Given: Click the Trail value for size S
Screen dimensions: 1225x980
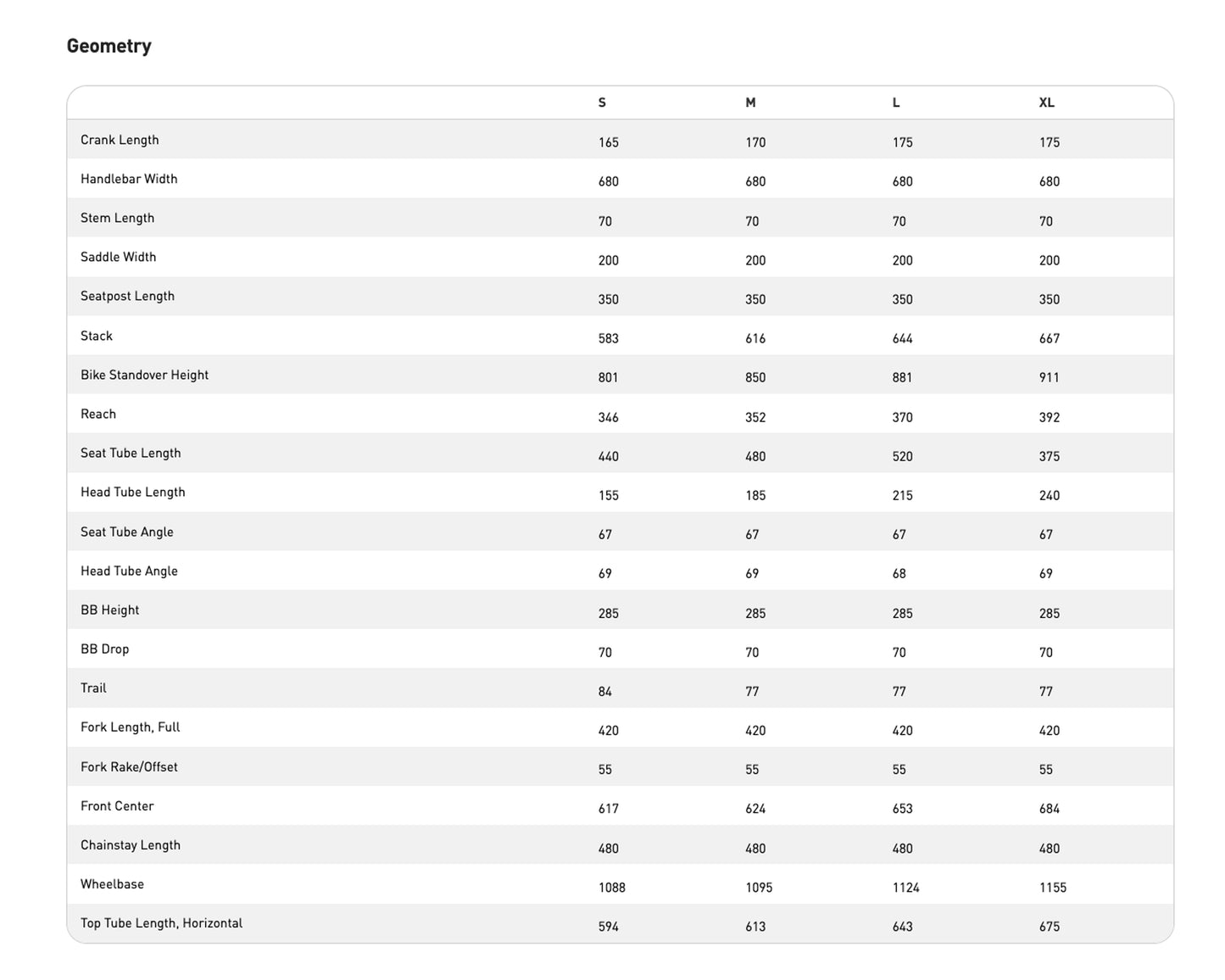Looking at the screenshot, I should 605,692.
